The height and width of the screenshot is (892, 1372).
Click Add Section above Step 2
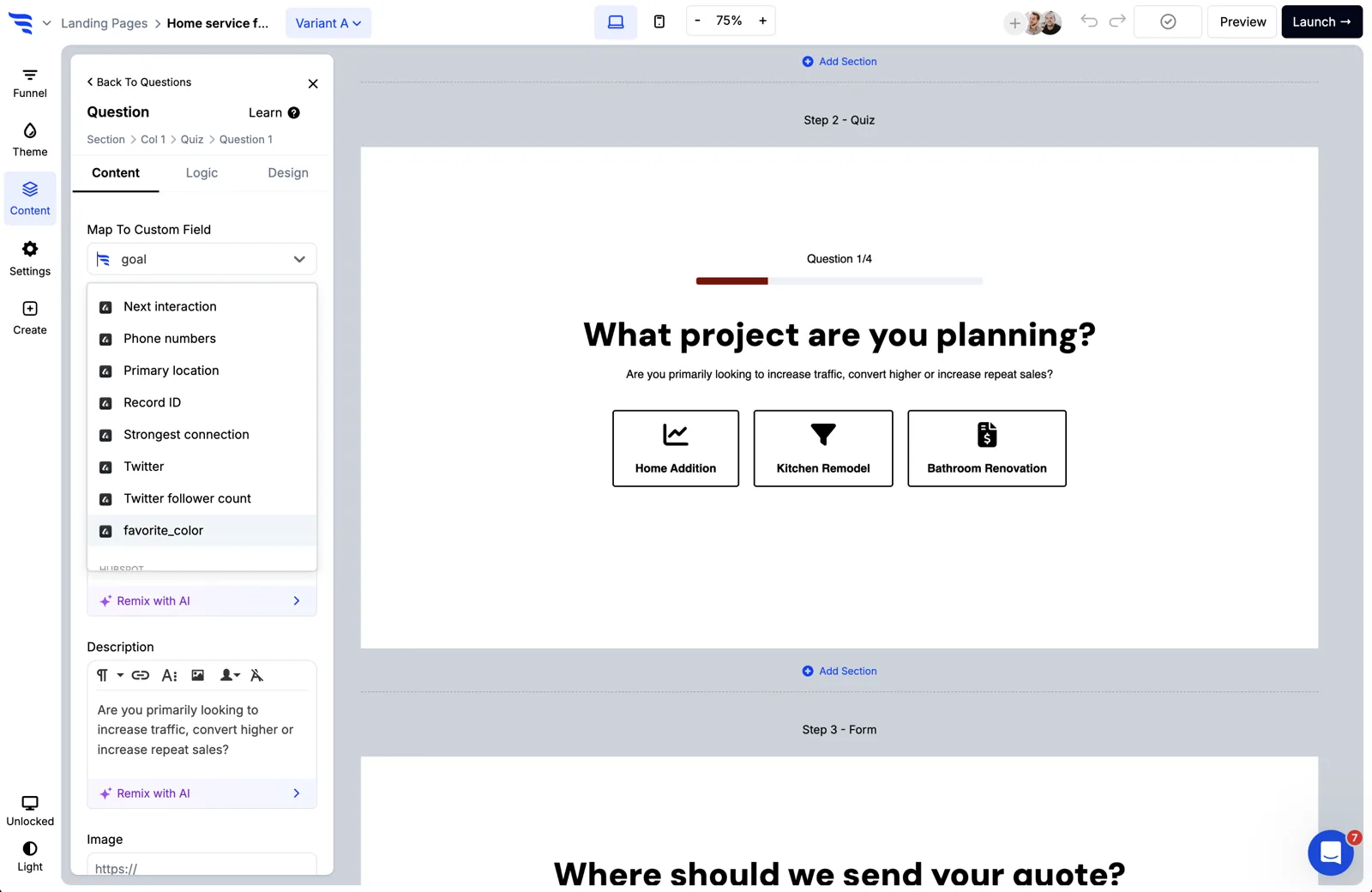839,62
